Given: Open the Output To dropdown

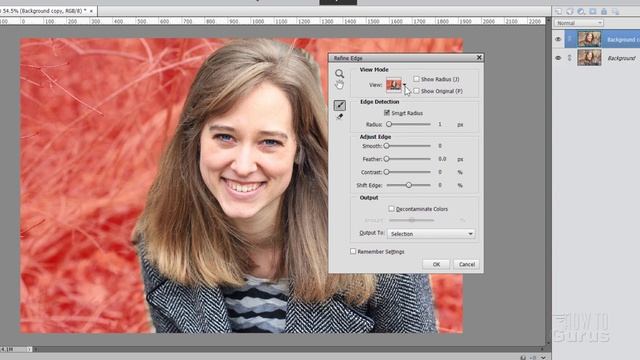Looking at the screenshot, I should [431, 234].
